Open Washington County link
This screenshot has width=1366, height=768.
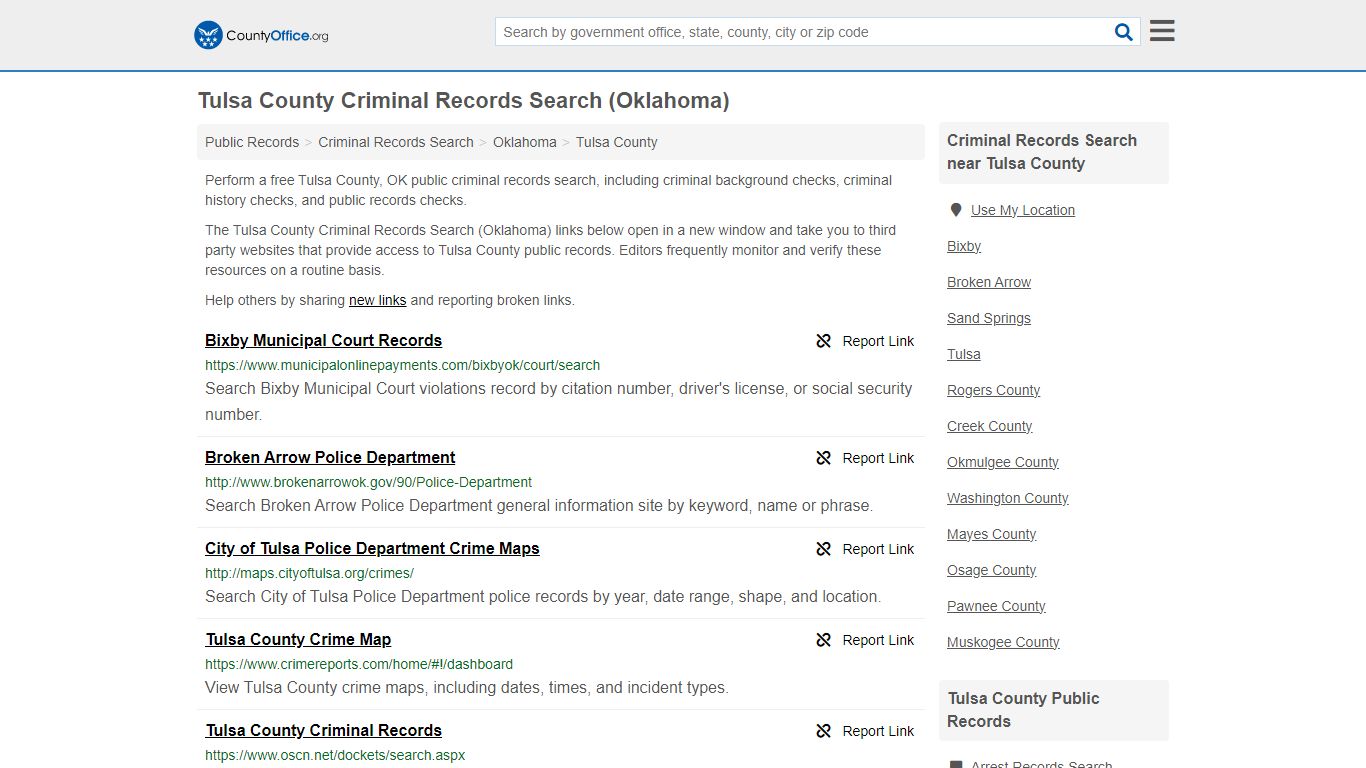coord(1008,498)
